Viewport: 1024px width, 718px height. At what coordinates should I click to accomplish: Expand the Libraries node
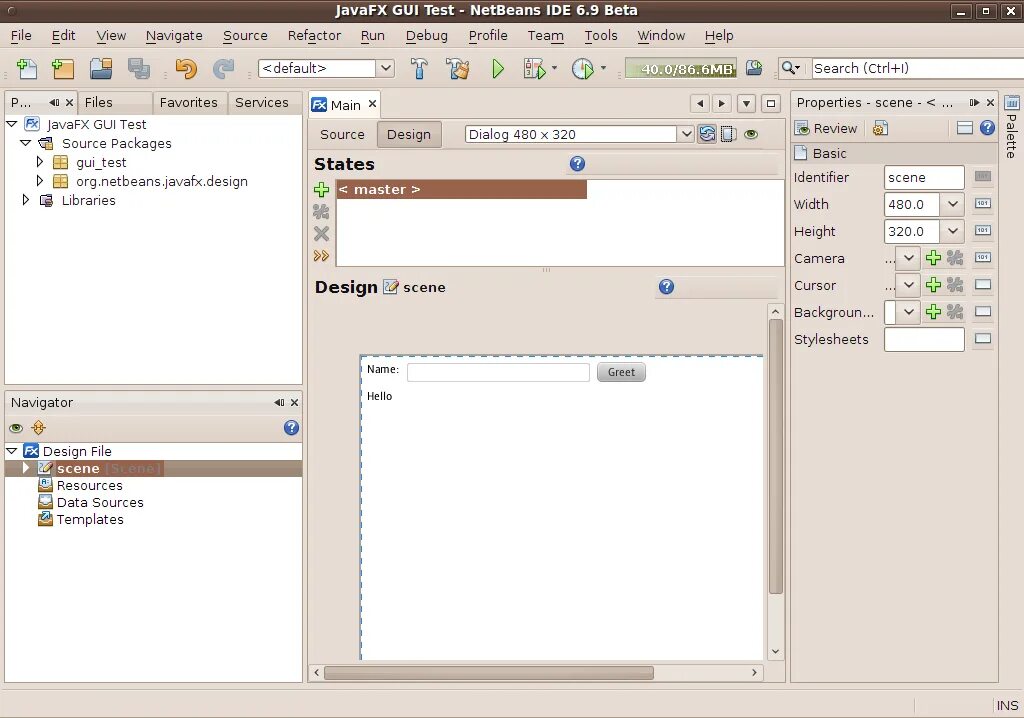(x=25, y=199)
